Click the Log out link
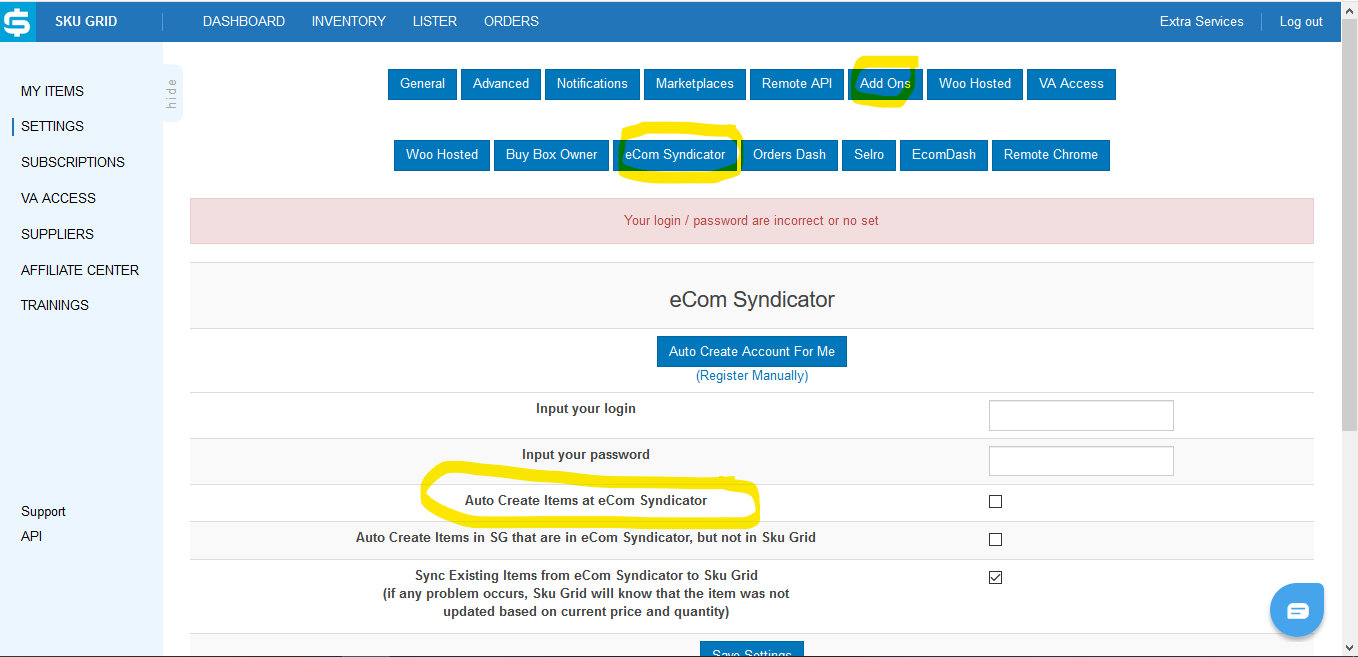Viewport: 1358px width, 657px height. click(x=1301, y=21)
